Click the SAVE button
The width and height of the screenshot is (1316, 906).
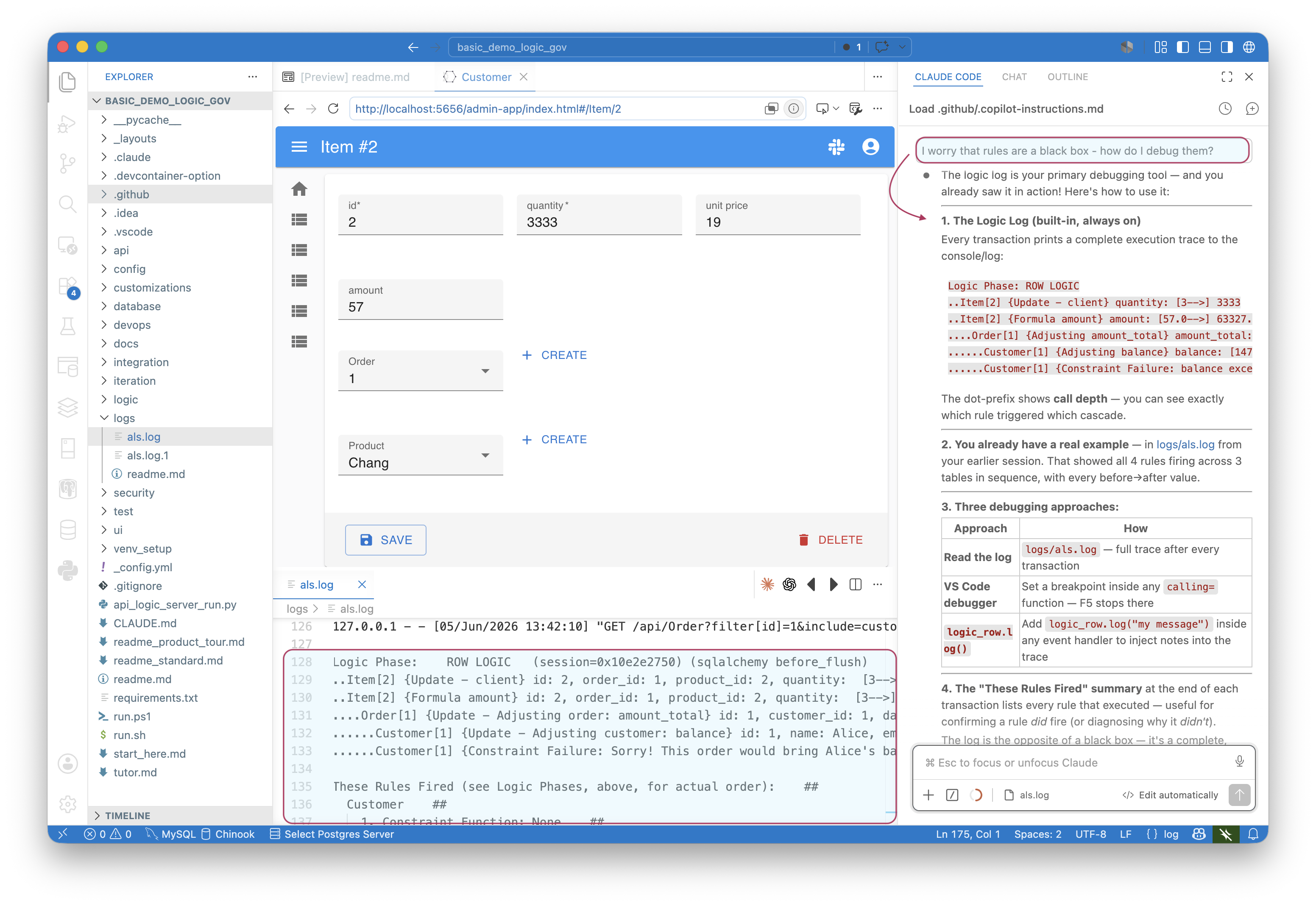click(x=386, y=539)
